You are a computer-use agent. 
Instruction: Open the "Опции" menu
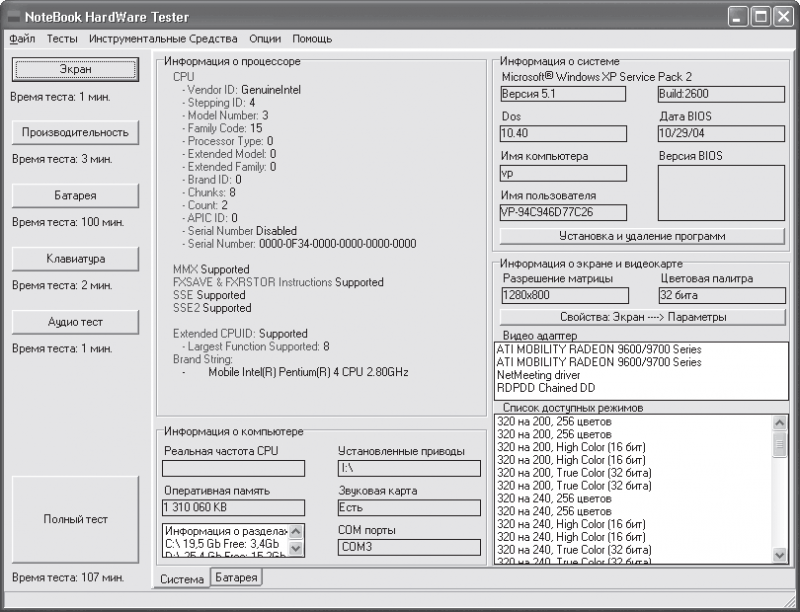tap(265, 39)
